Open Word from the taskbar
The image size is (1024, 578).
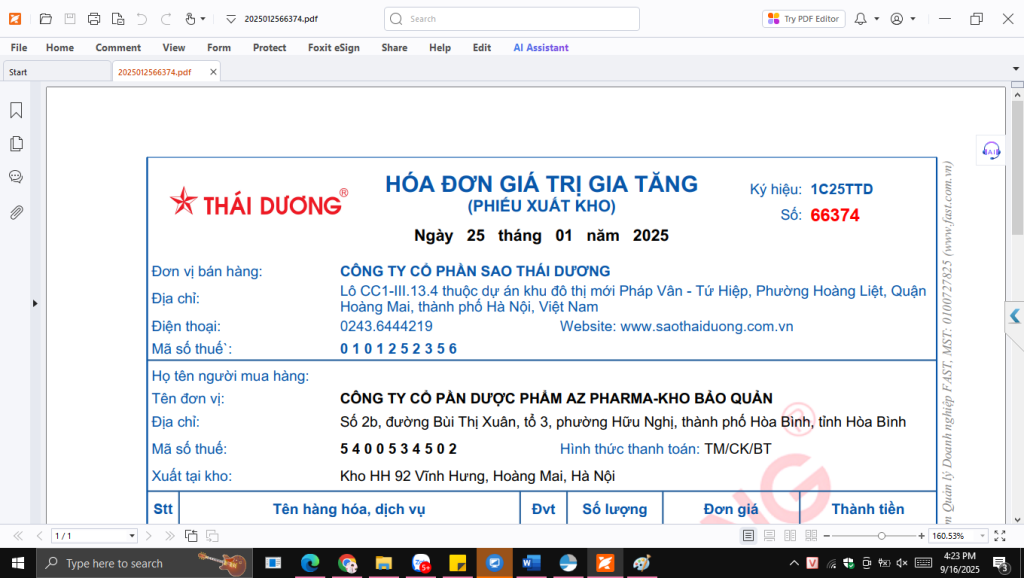pyautogui.click(x=531, y=563)
